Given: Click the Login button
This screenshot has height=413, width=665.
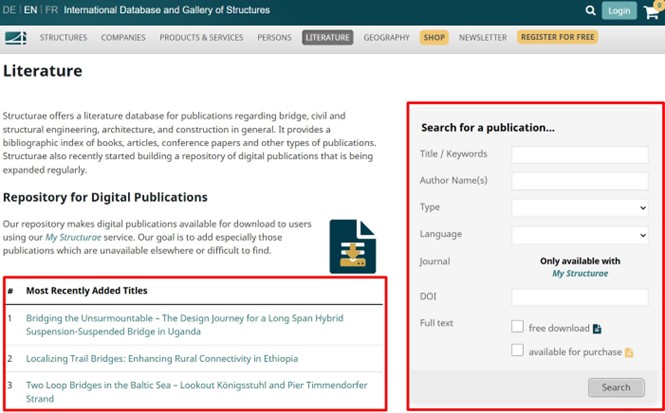Looking at the screenshot, I should pyautogui.click(x=619, y=11).
